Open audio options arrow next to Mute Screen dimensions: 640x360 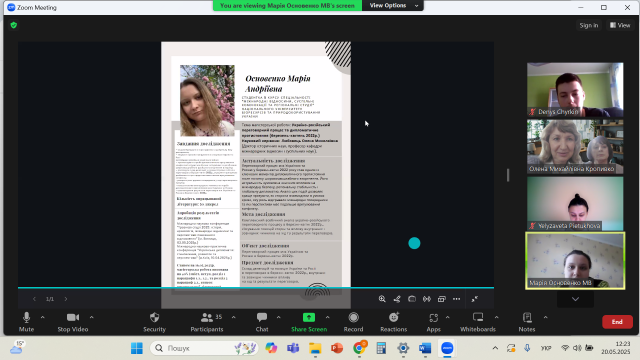[x=42, y=317]
